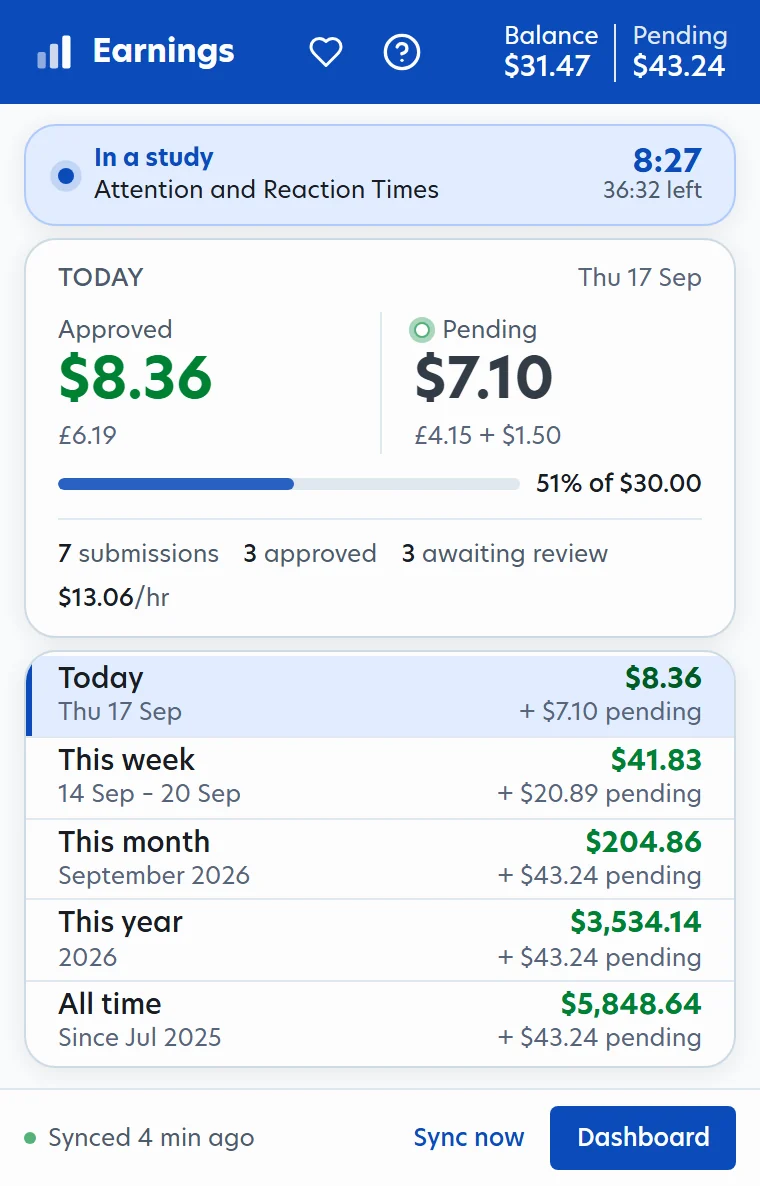
Task: Click the Pending $43.24 header value
Action: pyautogui.click(x=679, y=51)
